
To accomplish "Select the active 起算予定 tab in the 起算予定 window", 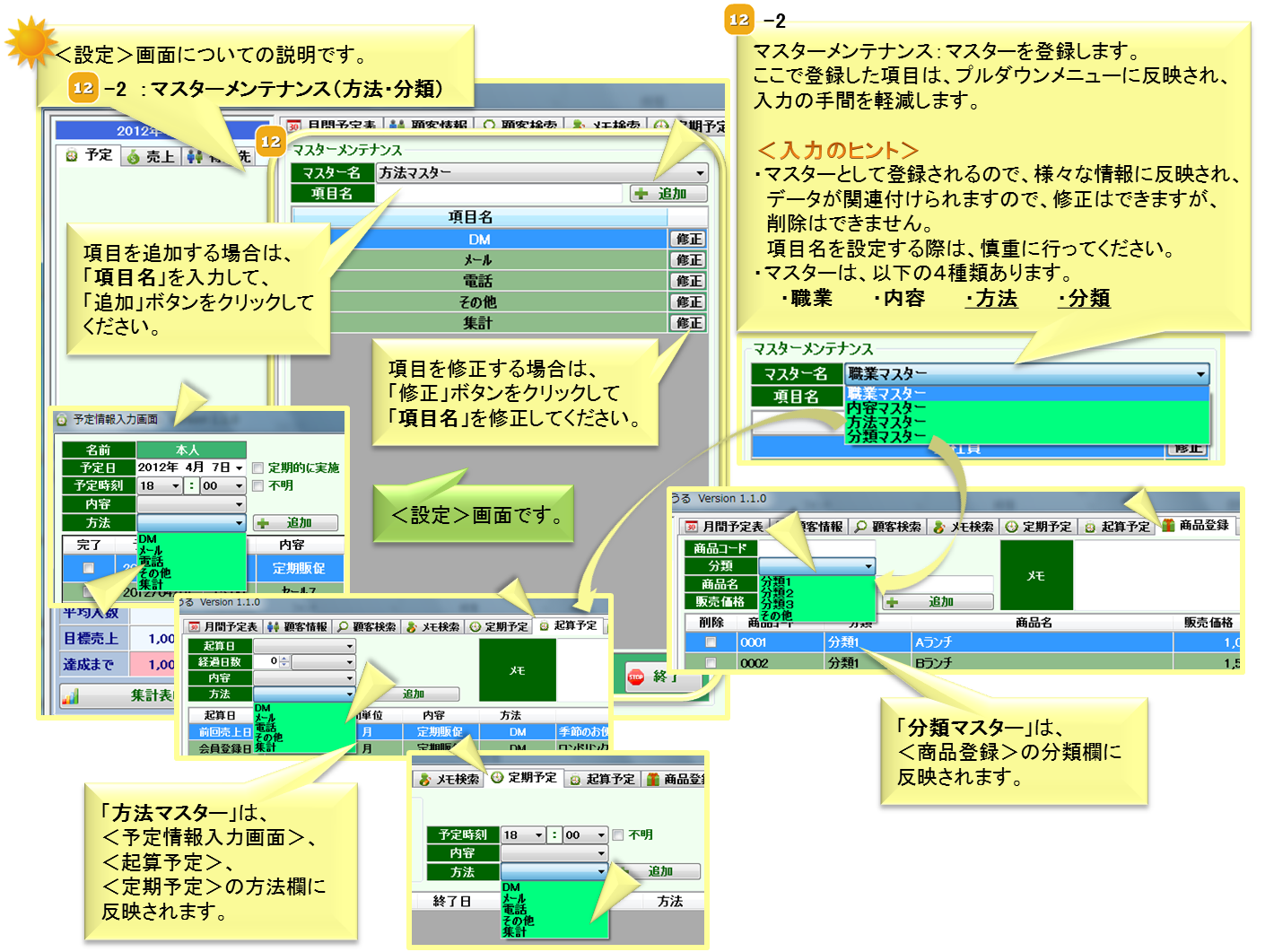I will (x=567, y=625).
